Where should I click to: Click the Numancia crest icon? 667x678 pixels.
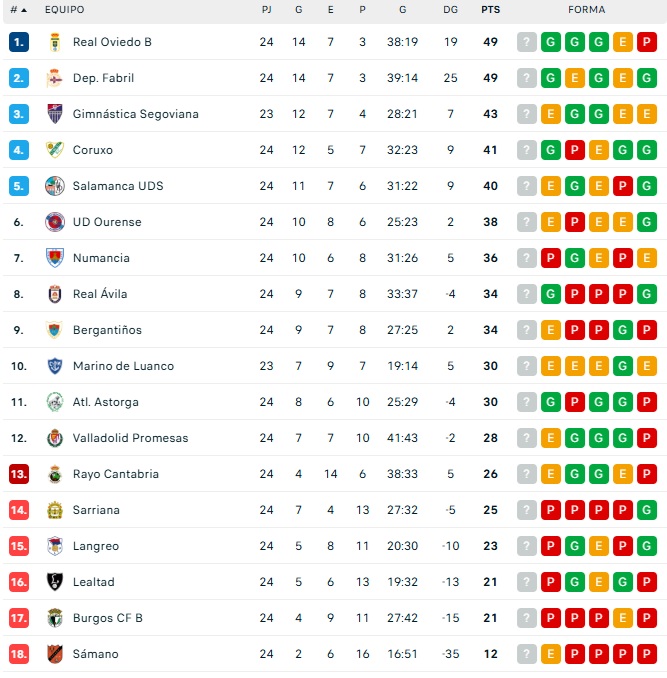click(54, 258)
